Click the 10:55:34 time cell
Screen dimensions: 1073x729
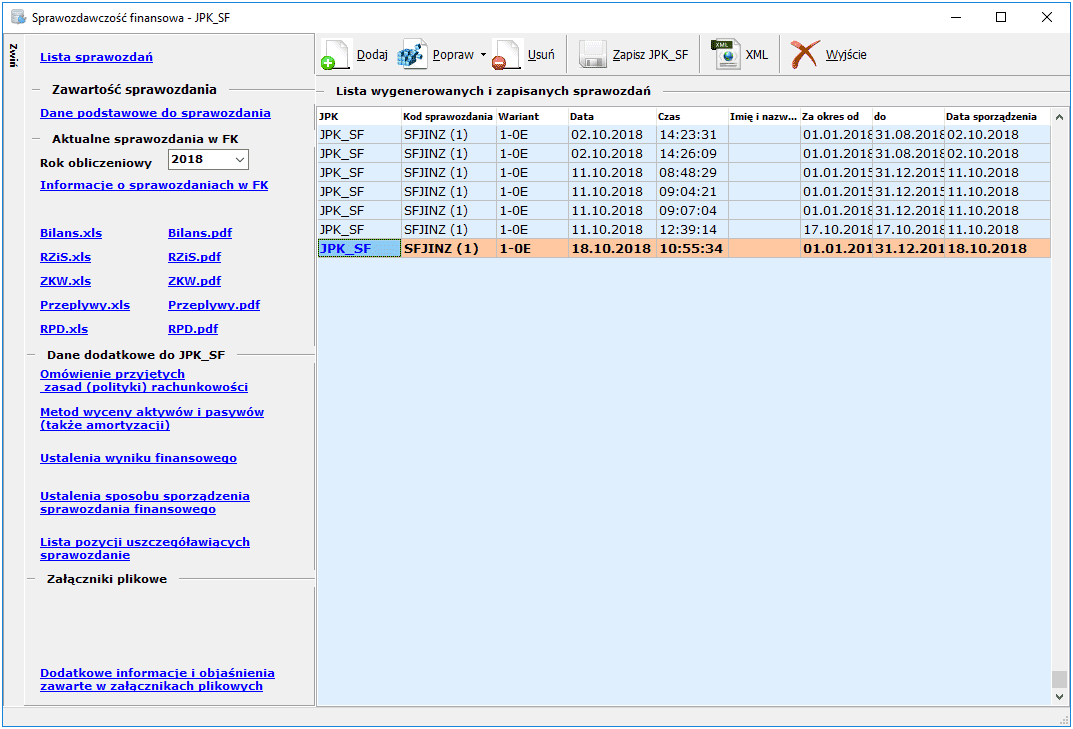(x=693, y=248)
